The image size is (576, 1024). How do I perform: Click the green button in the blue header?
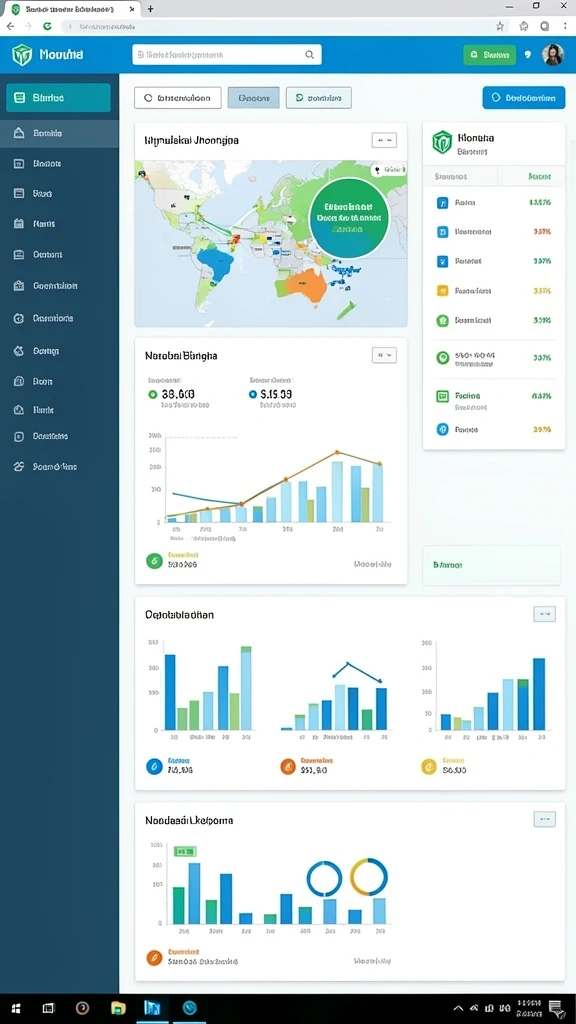pyautogui.click(x=489, y=56)
